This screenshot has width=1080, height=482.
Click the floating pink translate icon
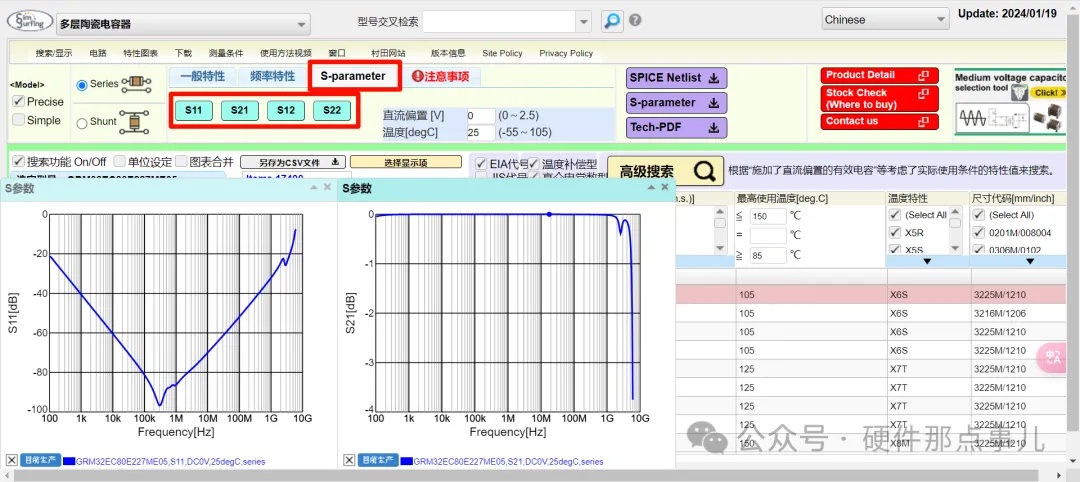[x=1053, y=357]
